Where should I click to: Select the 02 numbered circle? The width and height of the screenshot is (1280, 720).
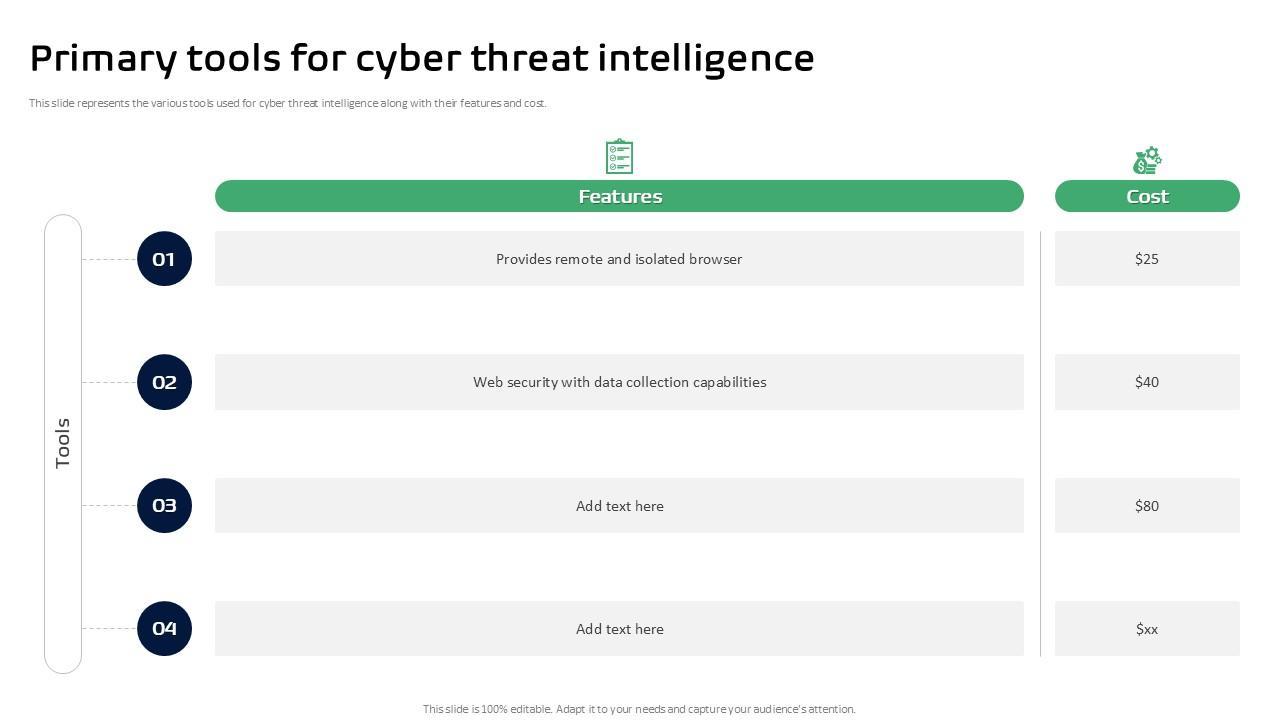[164, 382]
